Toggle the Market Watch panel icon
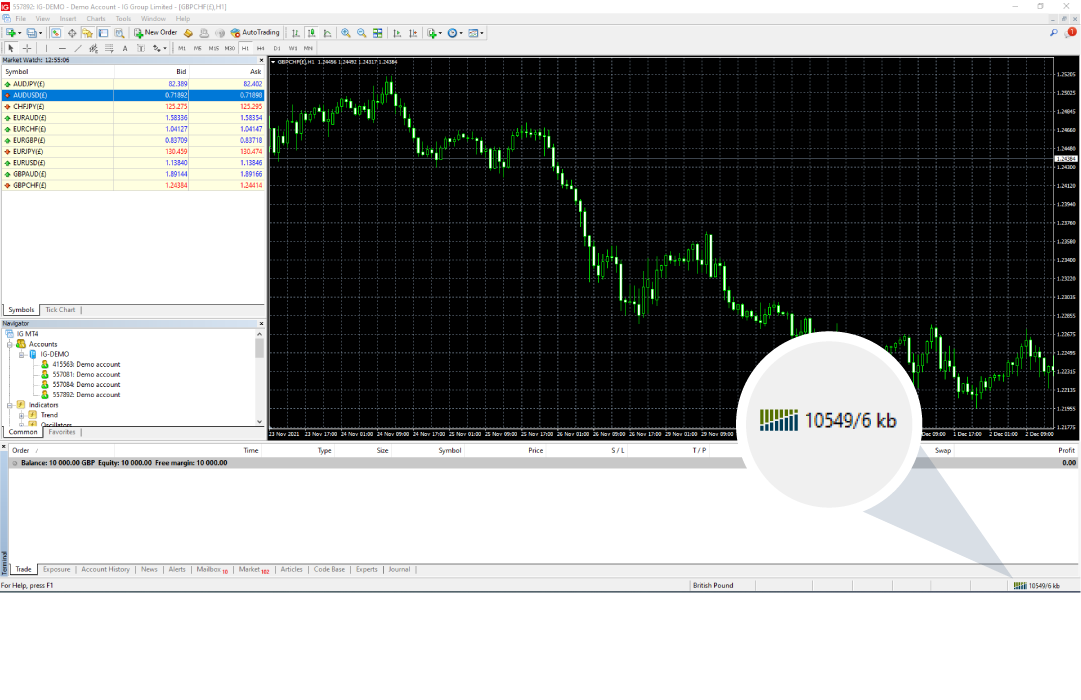The height and width of the screenshot is (700, 1081). pos(55,32)
